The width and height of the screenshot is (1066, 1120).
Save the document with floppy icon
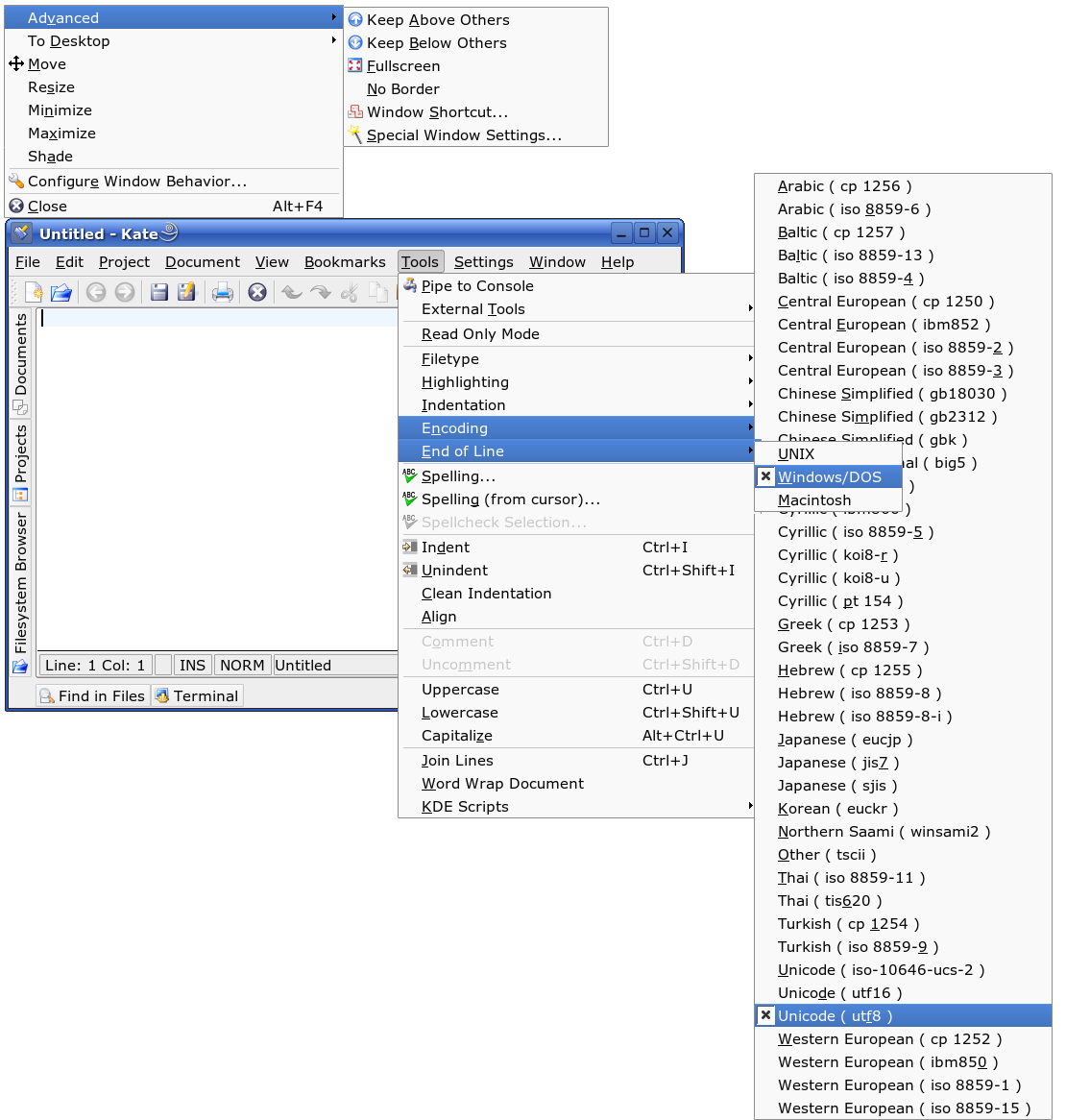click(x=159, y=292)
